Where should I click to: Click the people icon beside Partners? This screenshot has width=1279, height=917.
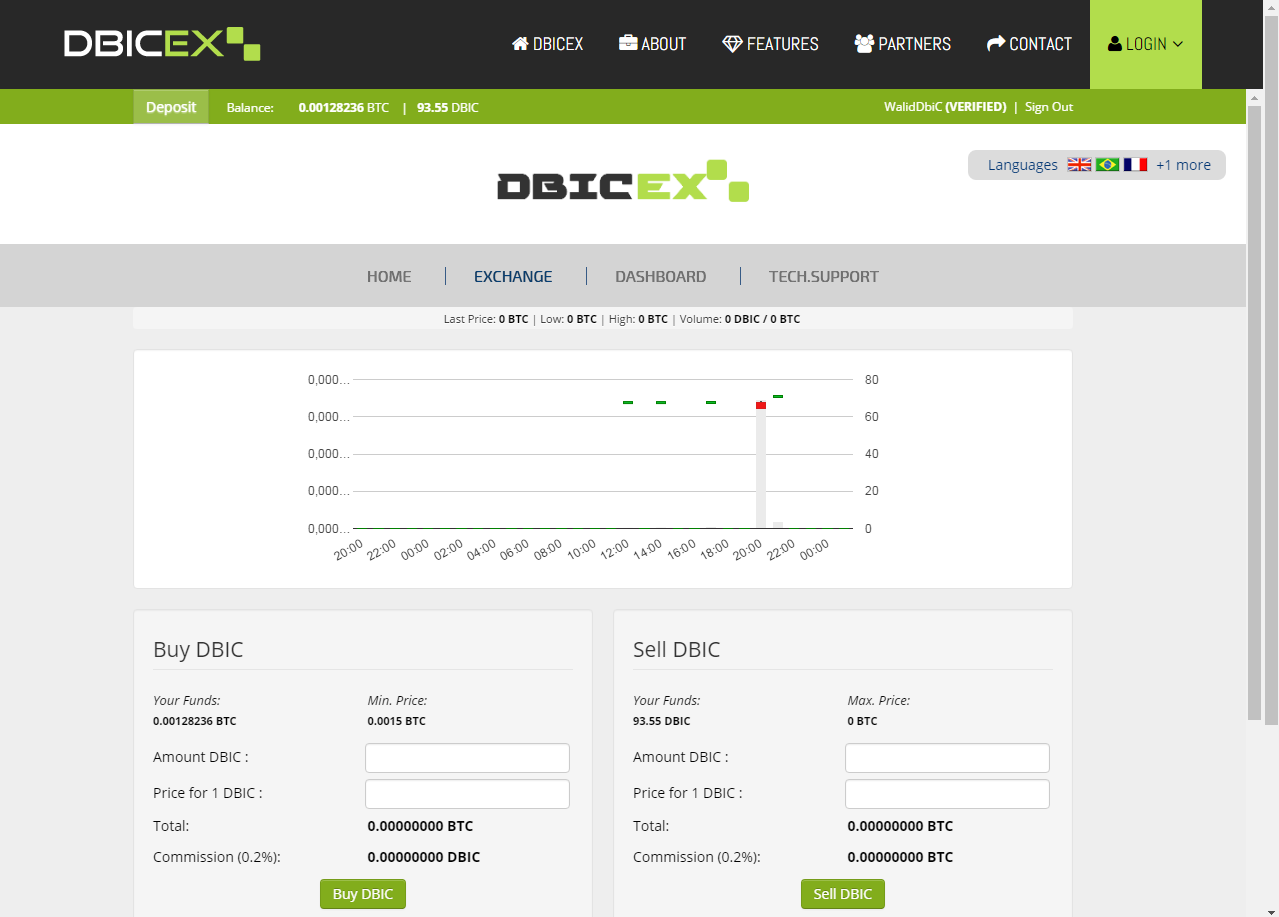point(864,44)
